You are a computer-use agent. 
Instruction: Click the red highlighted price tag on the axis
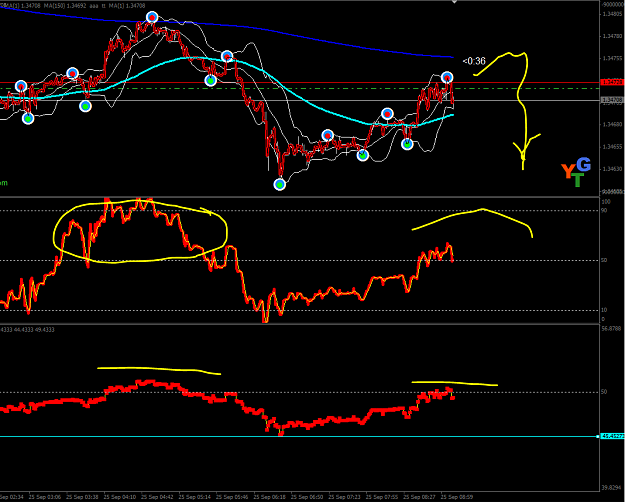click(613, 82)
